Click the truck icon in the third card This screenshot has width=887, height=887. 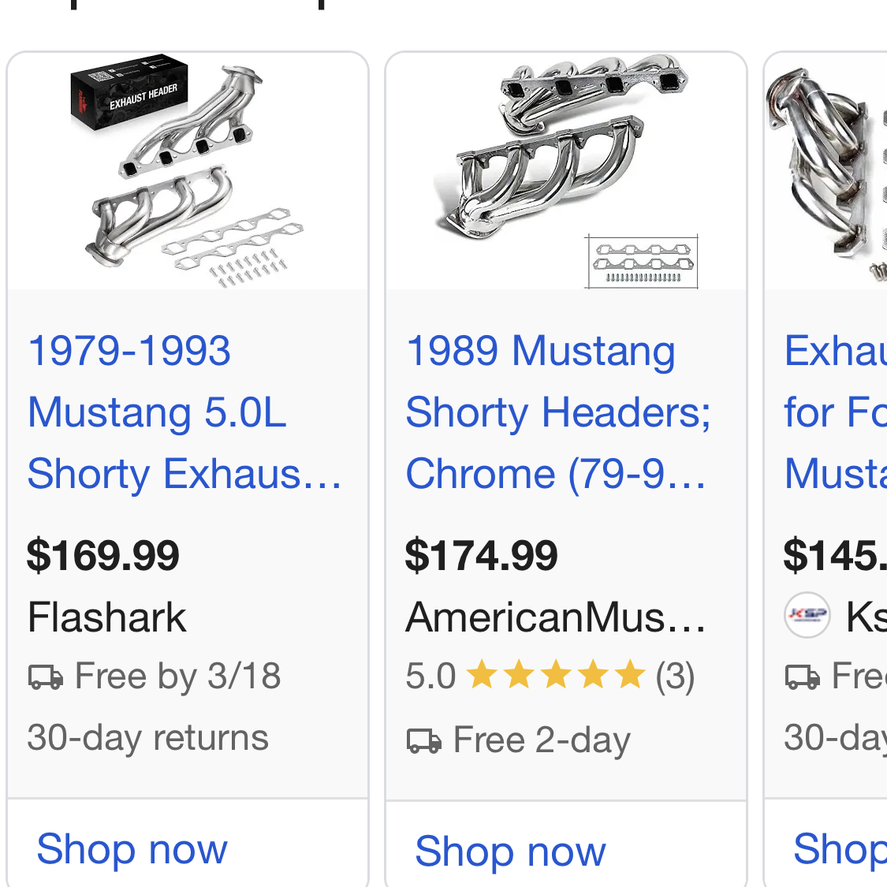pos(802,677)
